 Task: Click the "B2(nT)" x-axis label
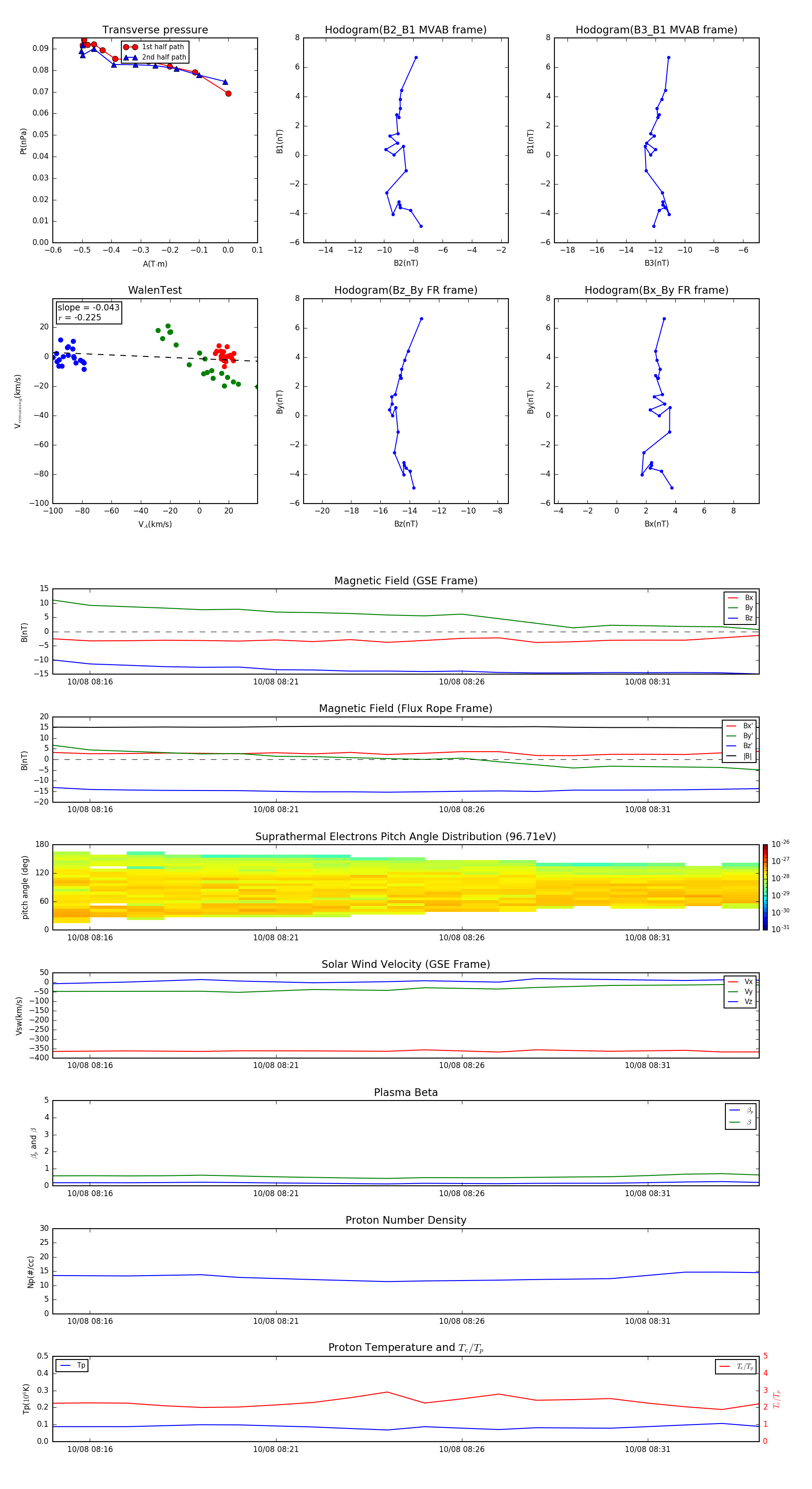point(406,263)
